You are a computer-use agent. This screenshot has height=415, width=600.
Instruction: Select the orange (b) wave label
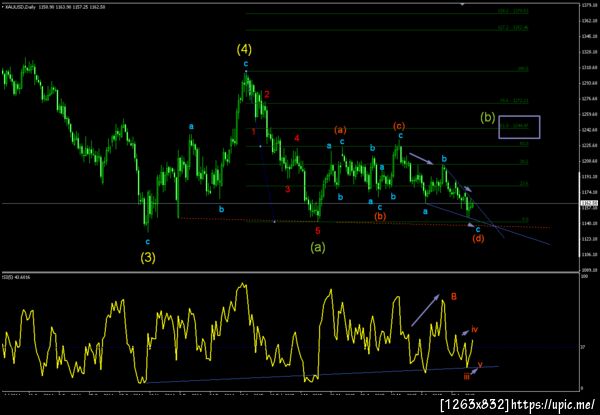click(x=380, y=216)
